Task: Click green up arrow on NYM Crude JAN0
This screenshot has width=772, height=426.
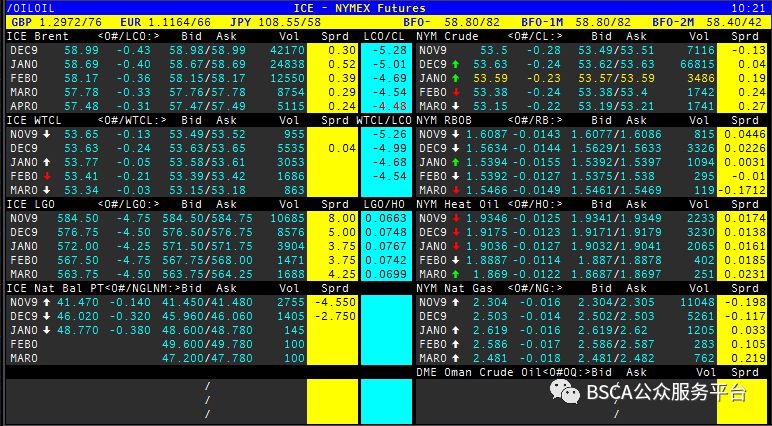Action: pyautogui.click(x=455, y=78)
